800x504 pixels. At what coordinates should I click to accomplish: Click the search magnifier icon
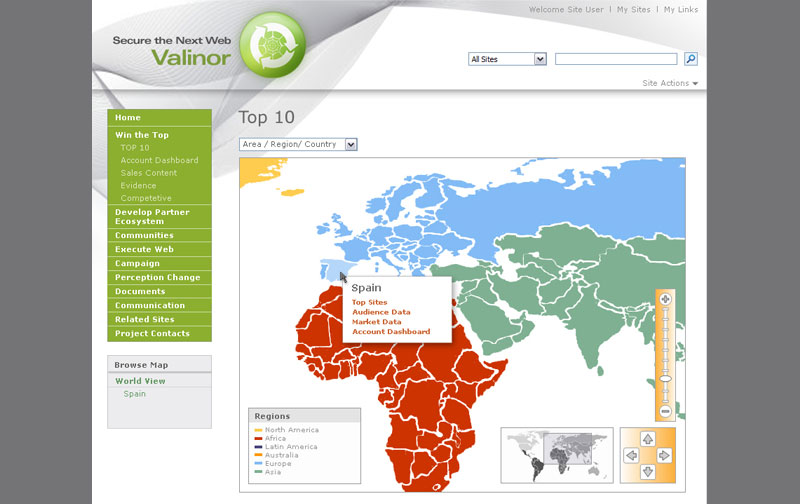pos(690,59)
